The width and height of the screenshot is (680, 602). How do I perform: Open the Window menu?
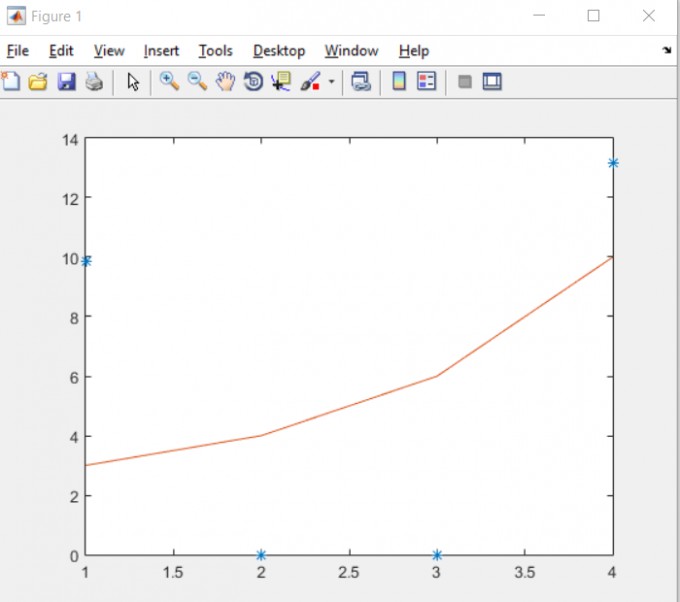[x=351, y=51]
